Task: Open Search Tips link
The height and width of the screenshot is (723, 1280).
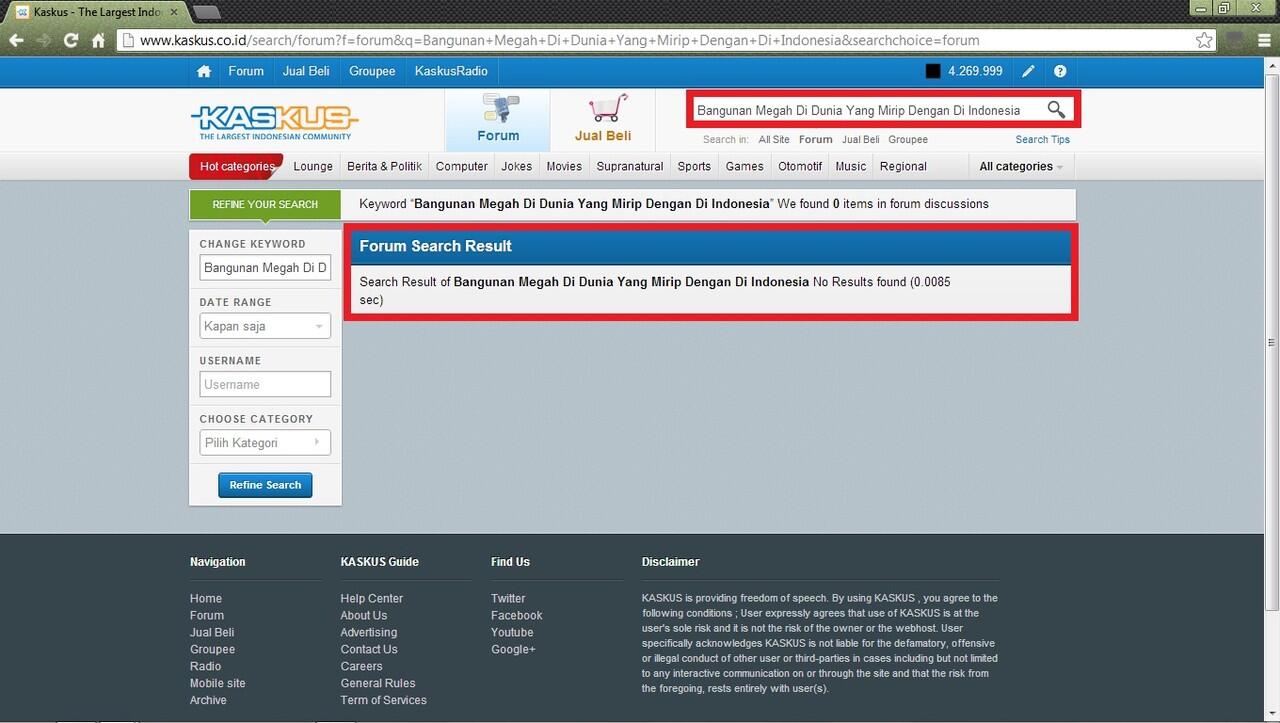Action: click(x=1043, y=140)
